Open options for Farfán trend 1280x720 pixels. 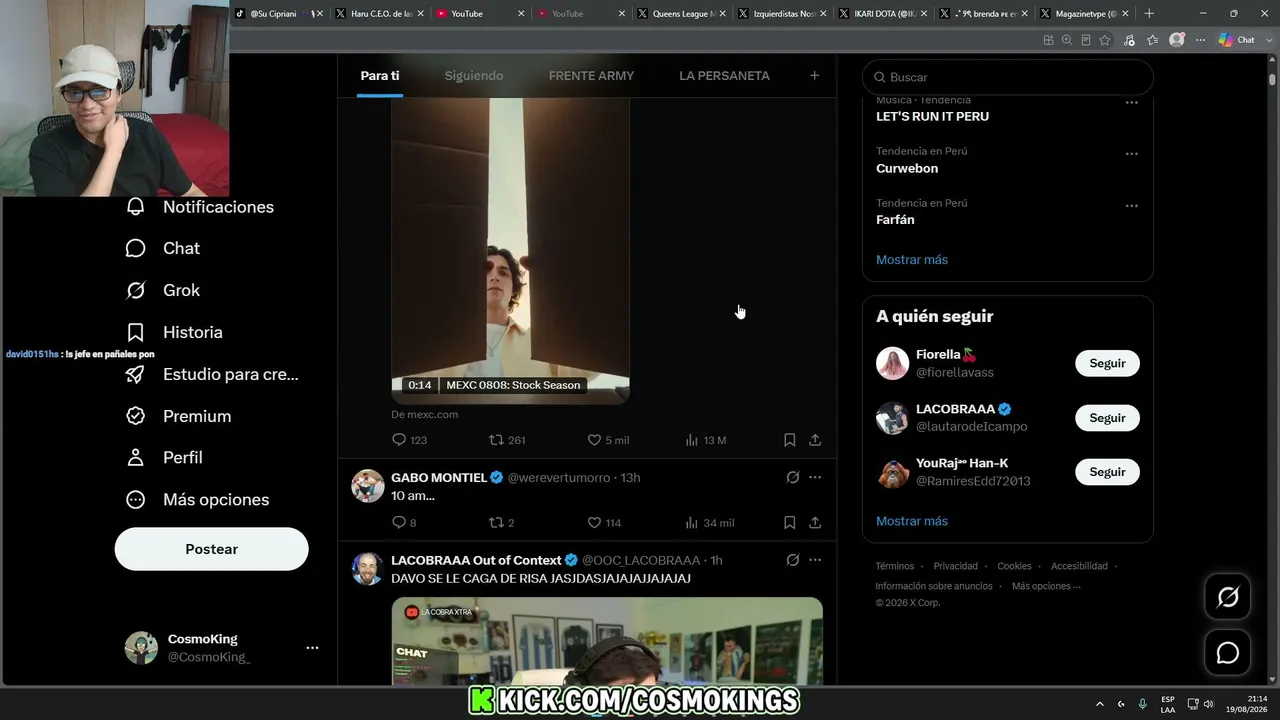(1132, 206)
